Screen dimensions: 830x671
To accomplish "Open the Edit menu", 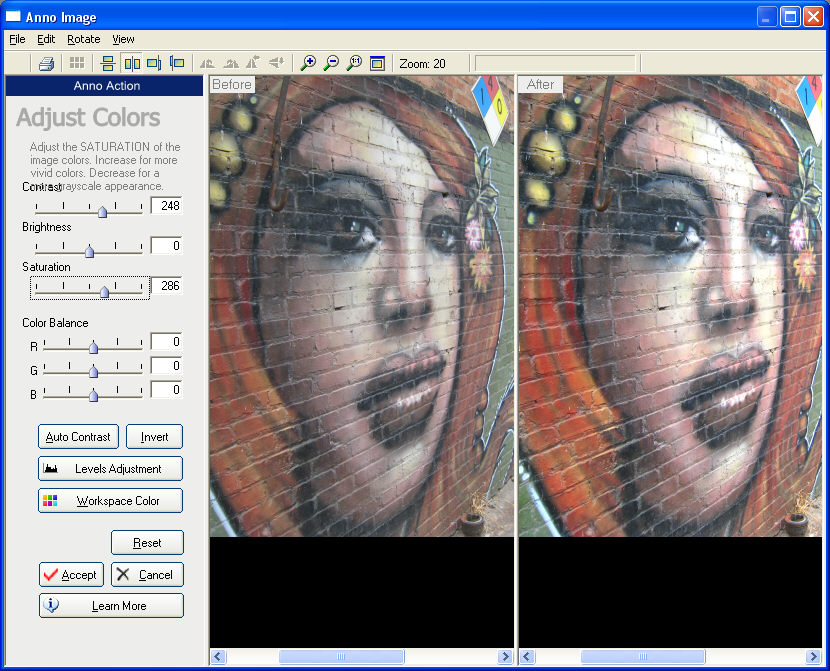I will click(46, 39).
